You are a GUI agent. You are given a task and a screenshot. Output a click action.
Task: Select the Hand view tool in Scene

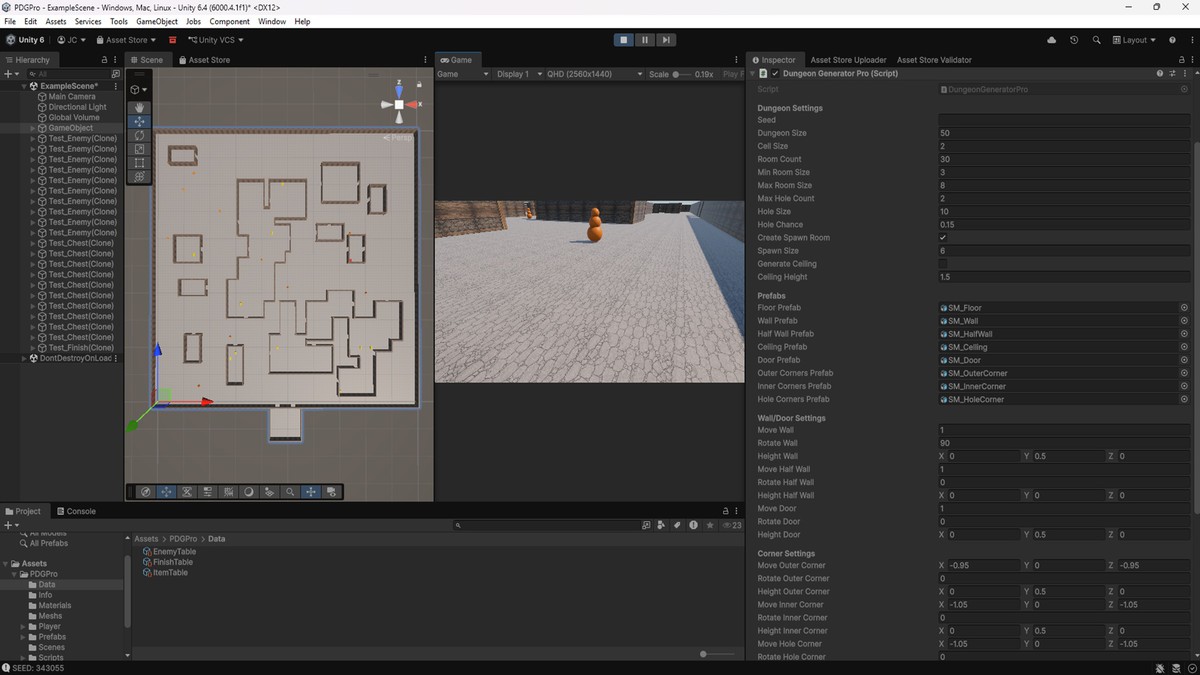point(139,107)
